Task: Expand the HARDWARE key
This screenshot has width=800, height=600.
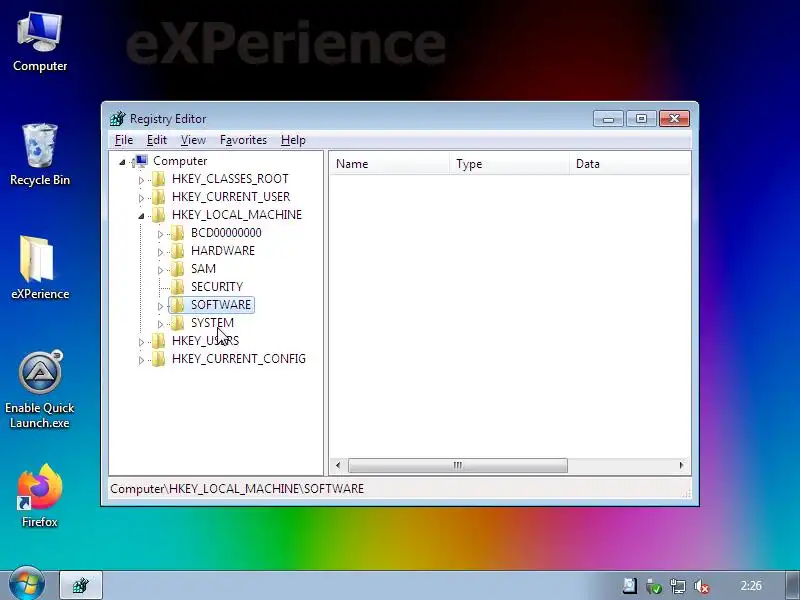Action: click(160, 252)
